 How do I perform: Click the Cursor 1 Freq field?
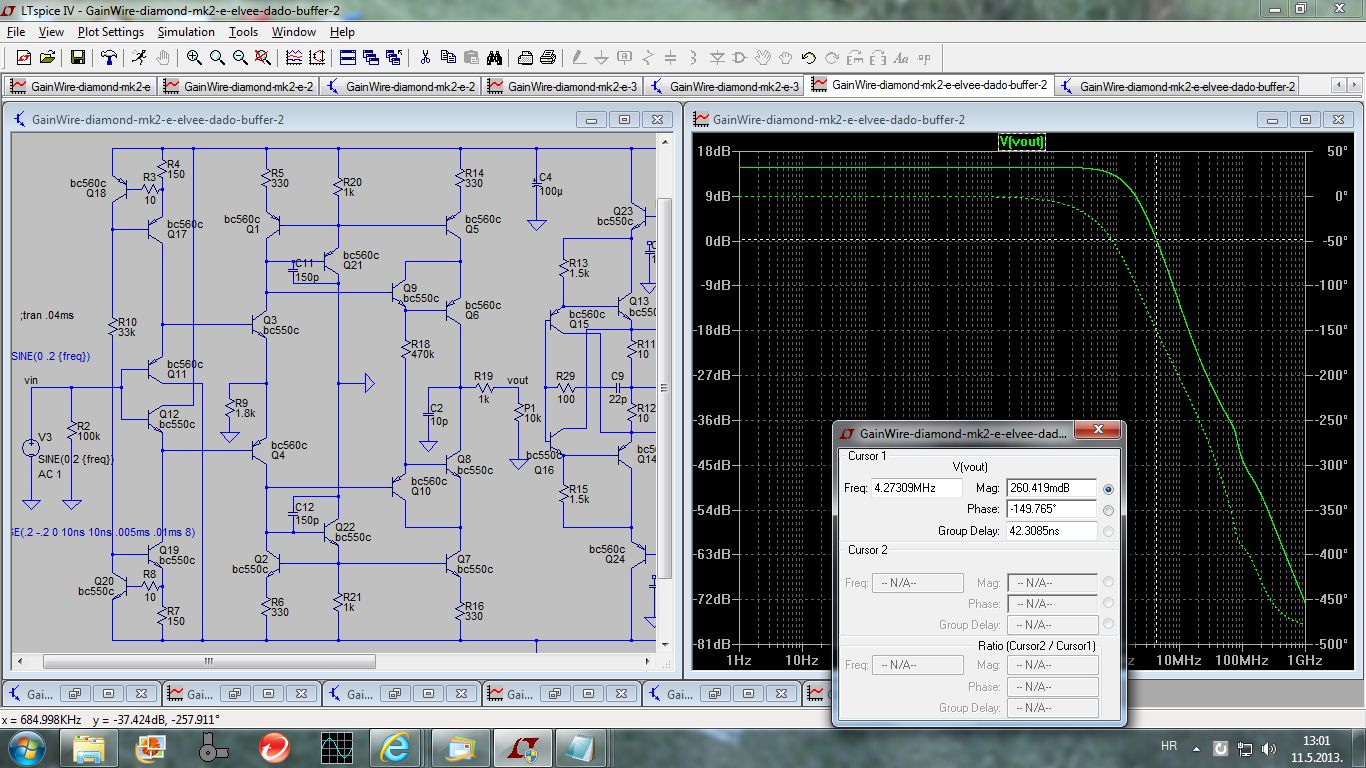tap(917, 488)
